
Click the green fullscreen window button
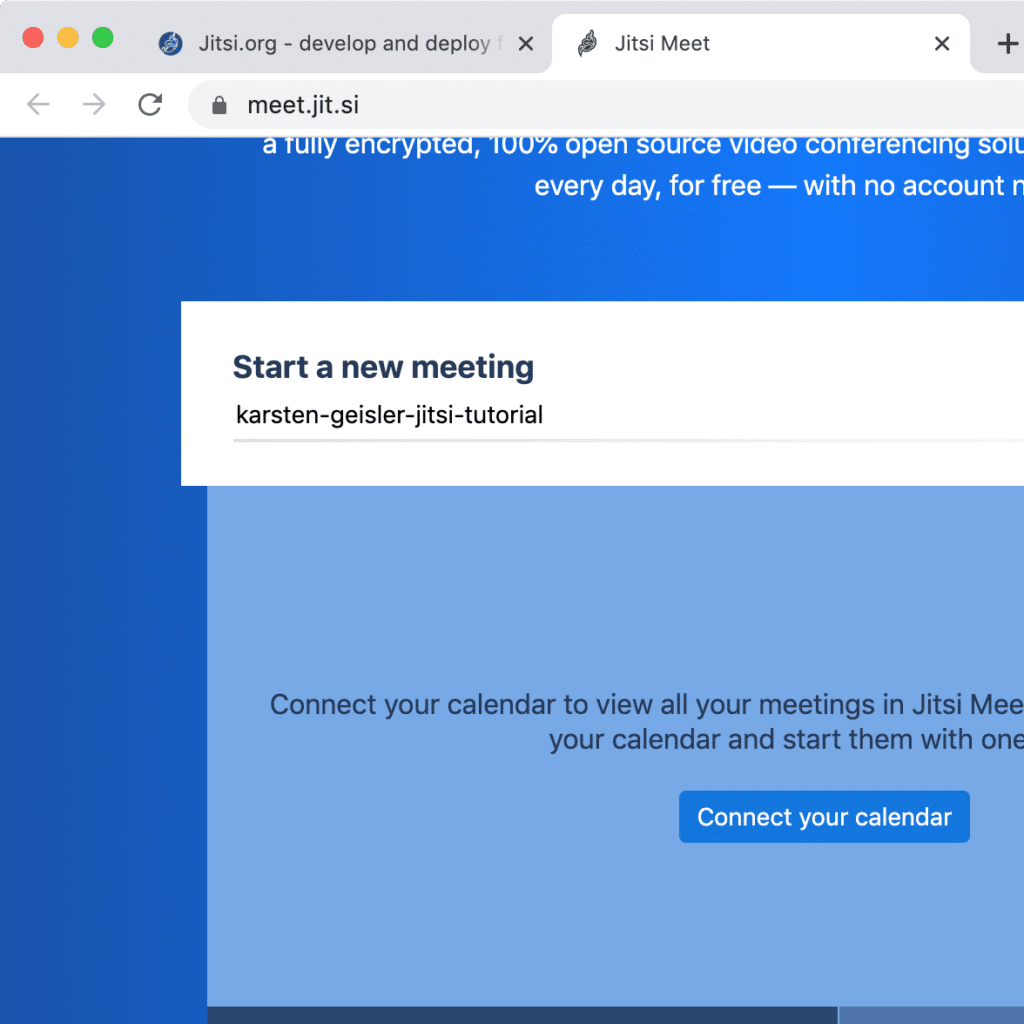tap(103, 38)
